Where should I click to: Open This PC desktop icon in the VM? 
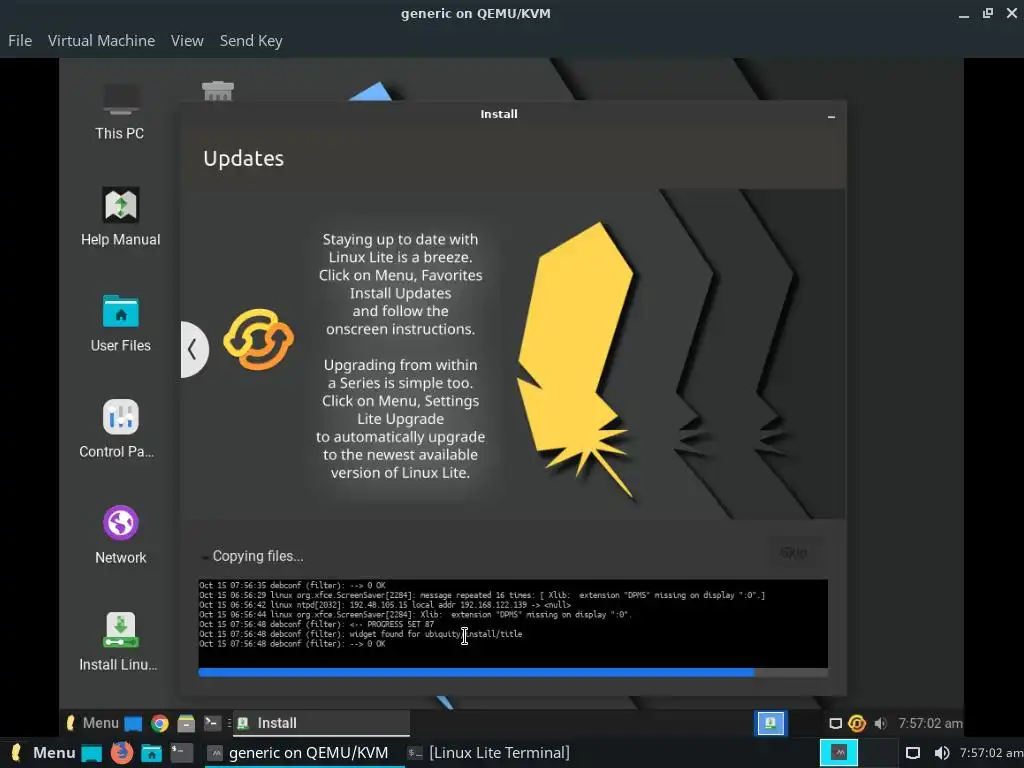tap(120, 112)
